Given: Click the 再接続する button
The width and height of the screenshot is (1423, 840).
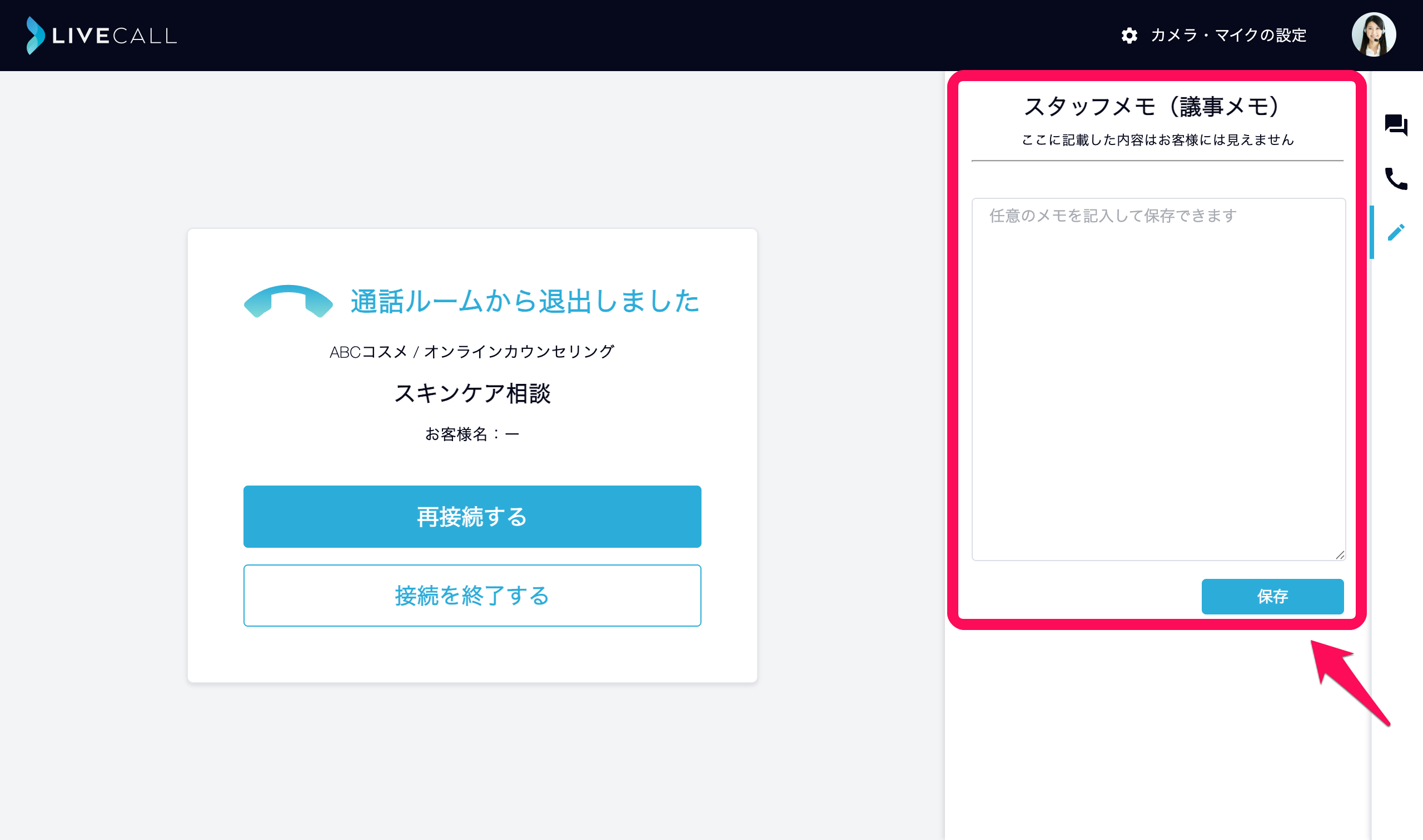Looking at the screenshot, I should [472, 516].
